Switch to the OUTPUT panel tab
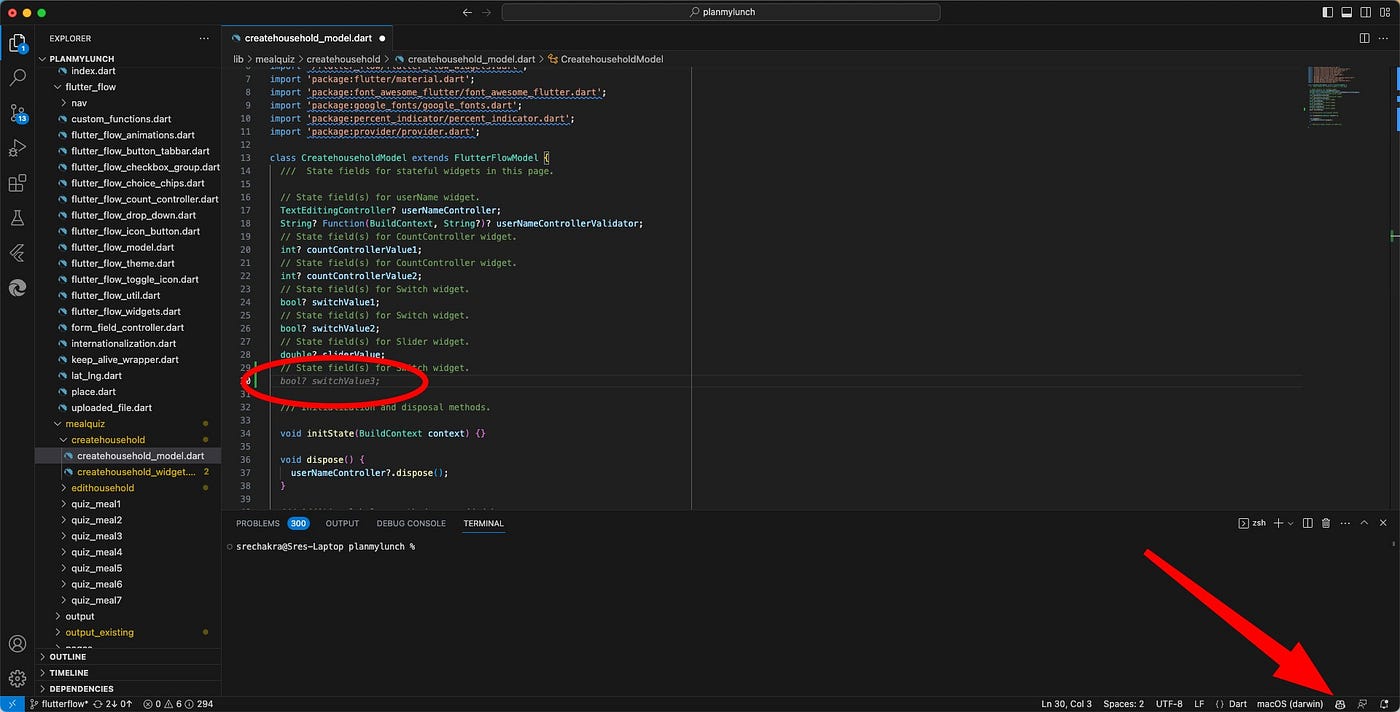This screenshot has width=1400, height=712. tap(342, 523)
